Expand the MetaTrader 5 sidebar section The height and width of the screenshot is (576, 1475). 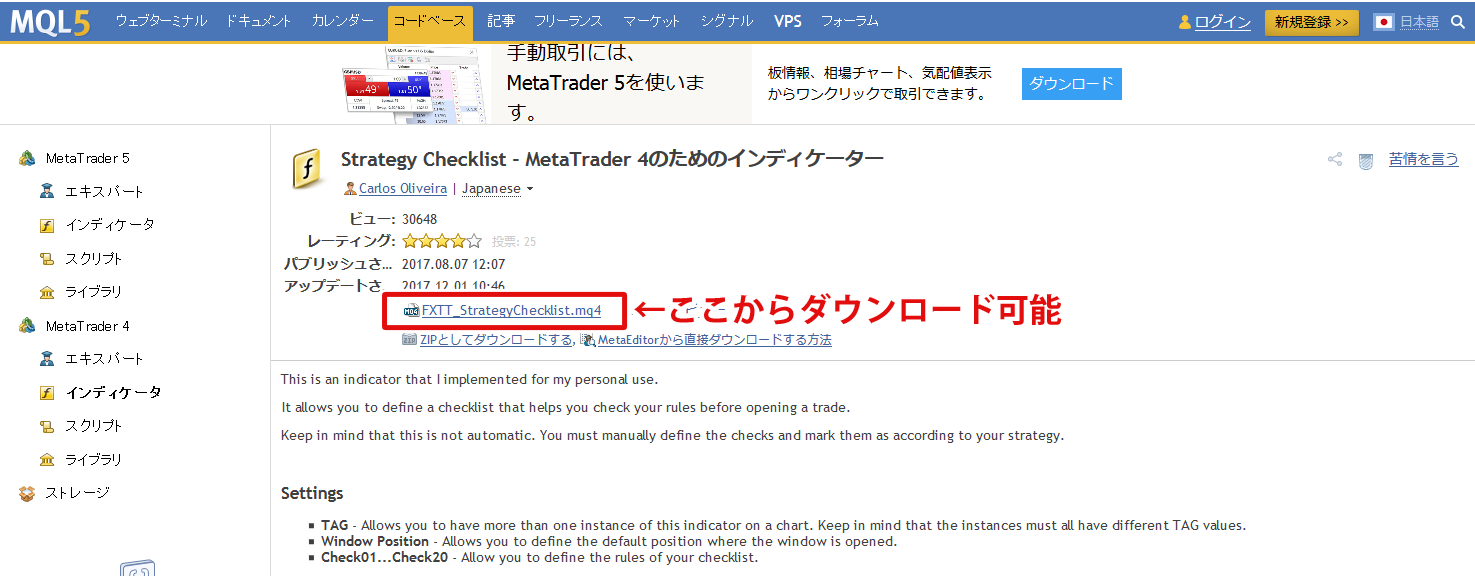click(x=87, y=158)
